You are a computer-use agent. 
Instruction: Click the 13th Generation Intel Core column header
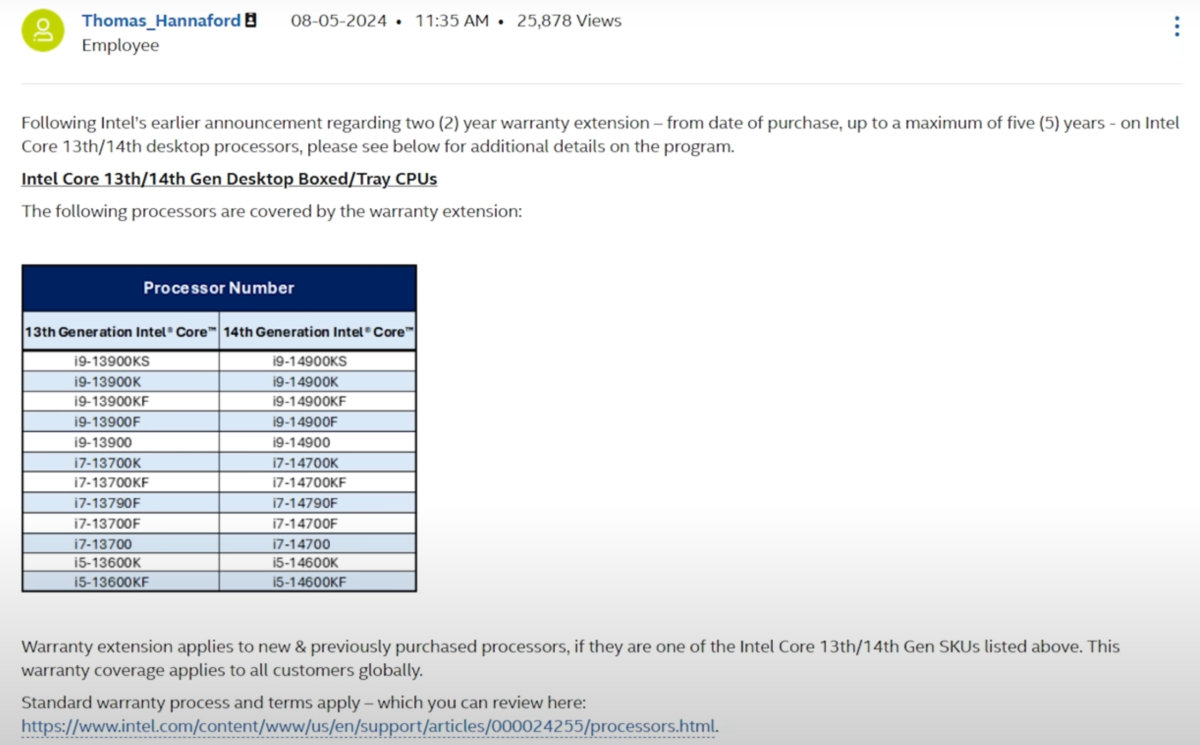tap(121, 331)
